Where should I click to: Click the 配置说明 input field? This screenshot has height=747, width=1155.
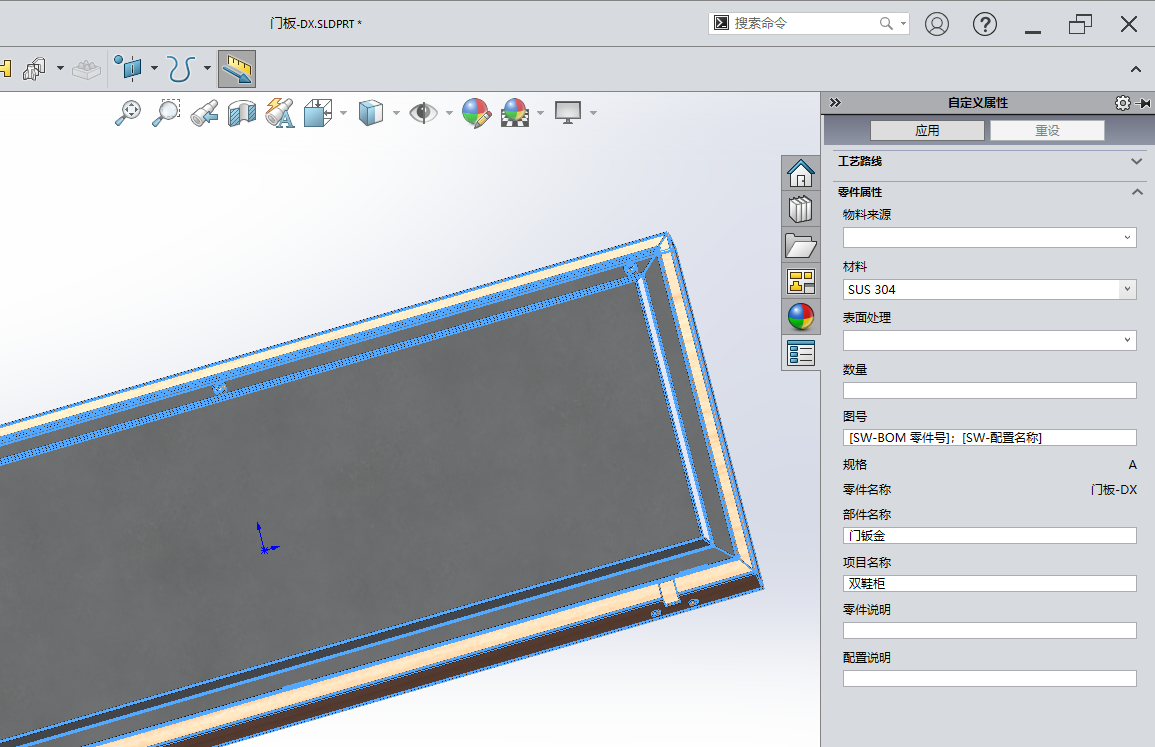point(989,678)
